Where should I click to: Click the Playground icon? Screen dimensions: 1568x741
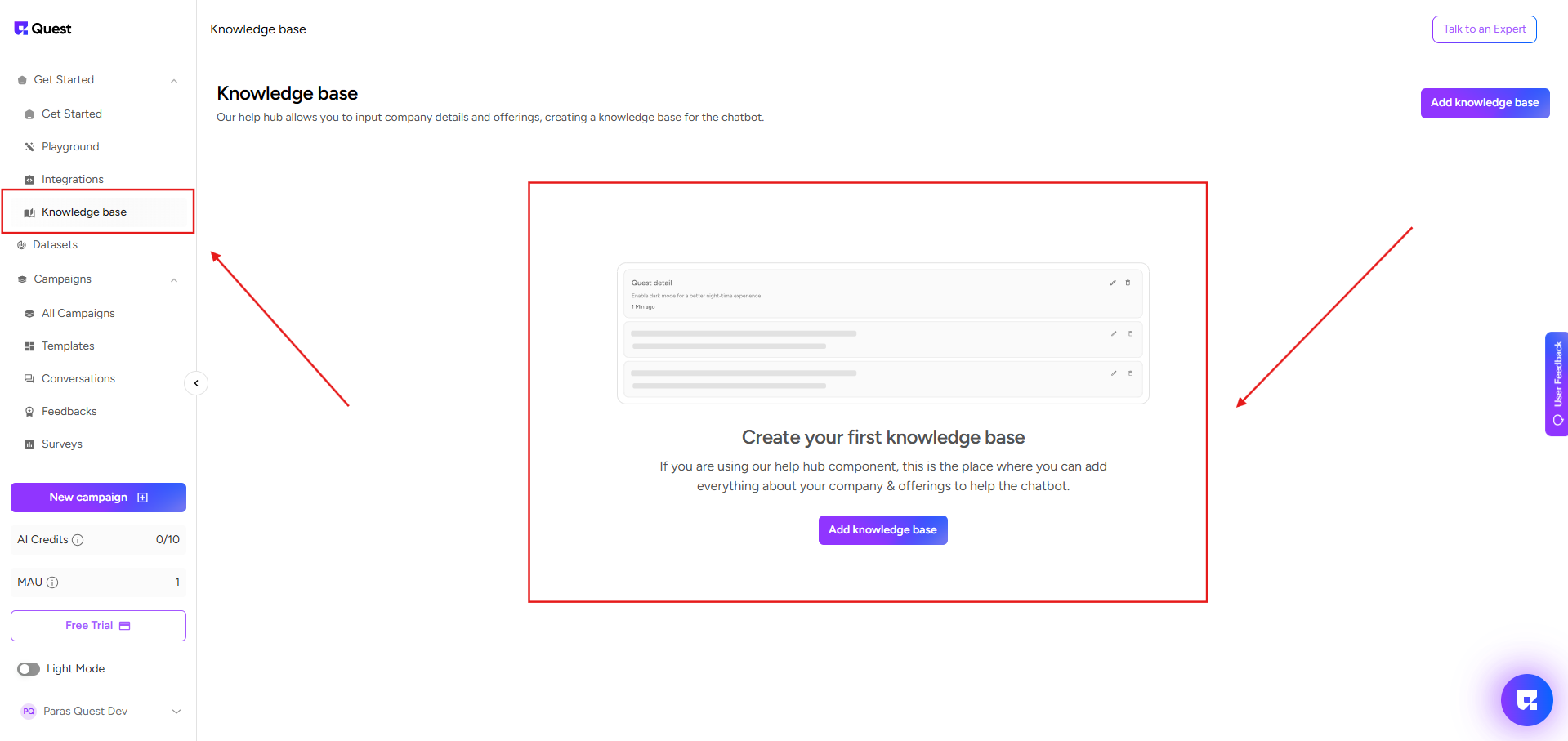click(x=29, y=147)
